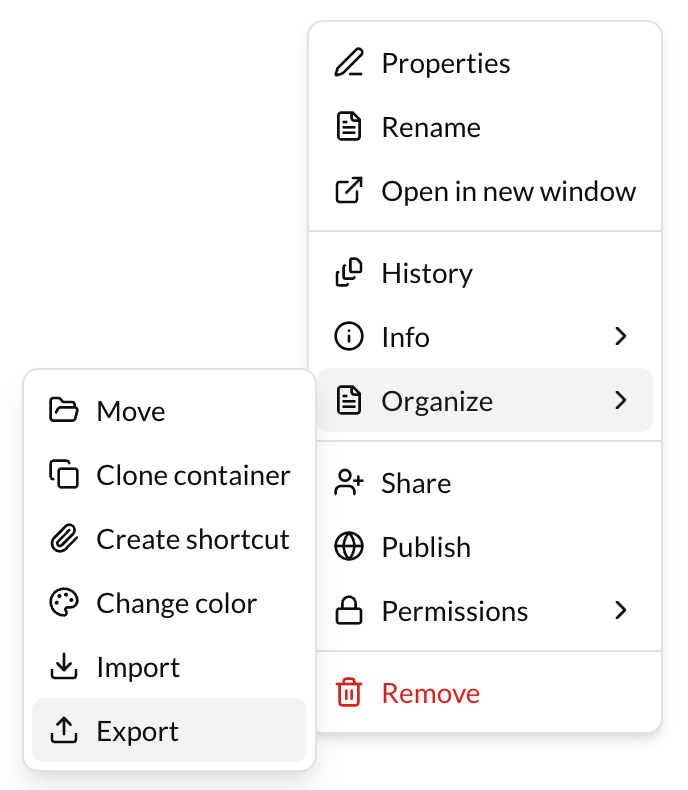Expand the Info submenu arrow

[621, 338]
